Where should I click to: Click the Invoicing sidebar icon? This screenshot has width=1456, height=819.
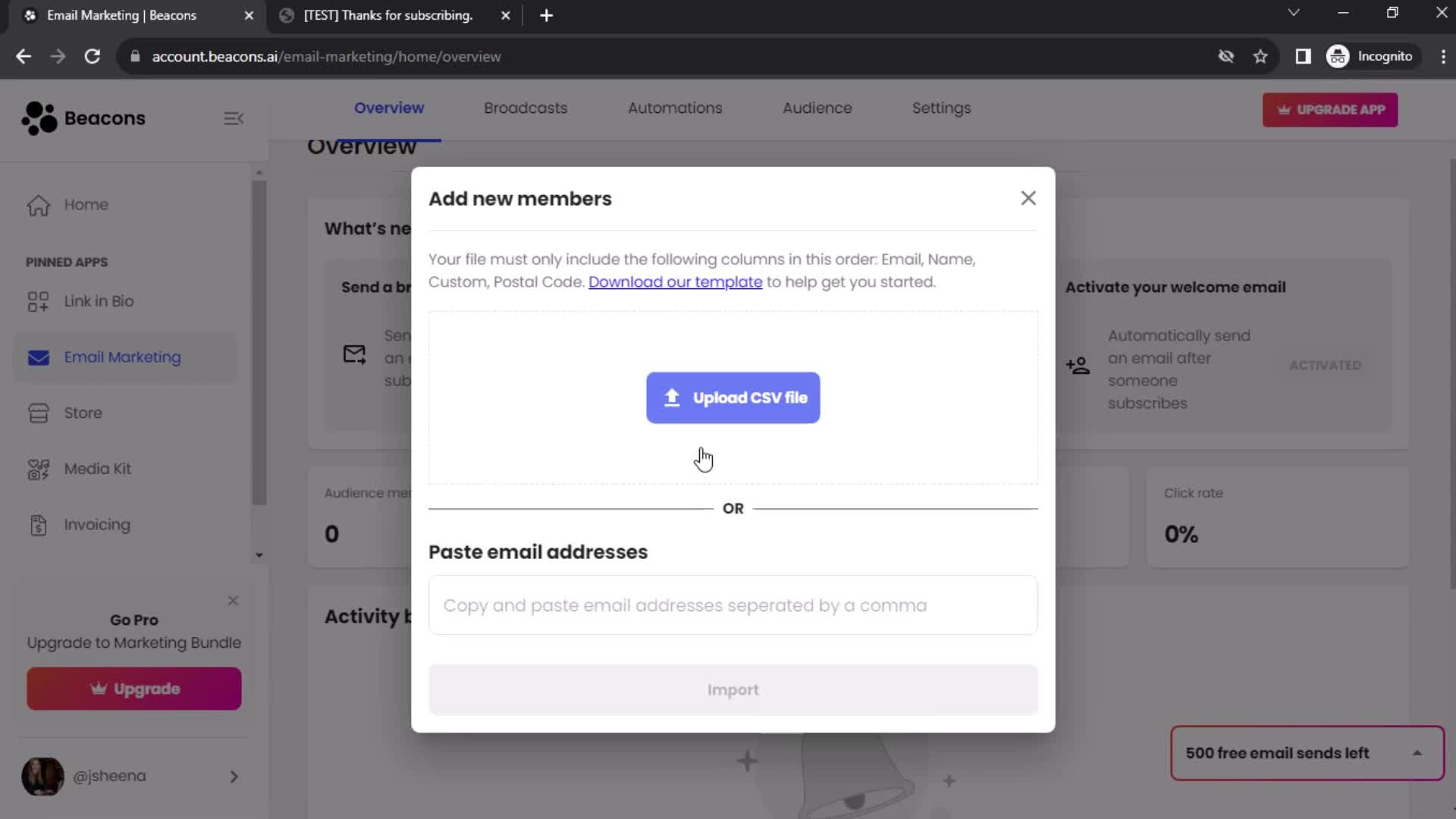click(x=38, y=524)
